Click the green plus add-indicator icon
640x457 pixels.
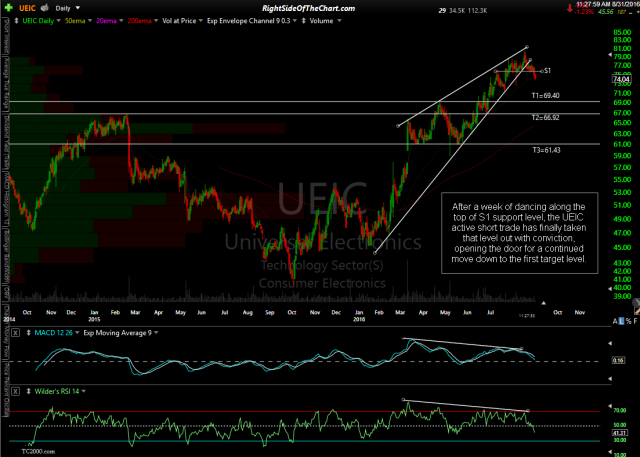9,8
